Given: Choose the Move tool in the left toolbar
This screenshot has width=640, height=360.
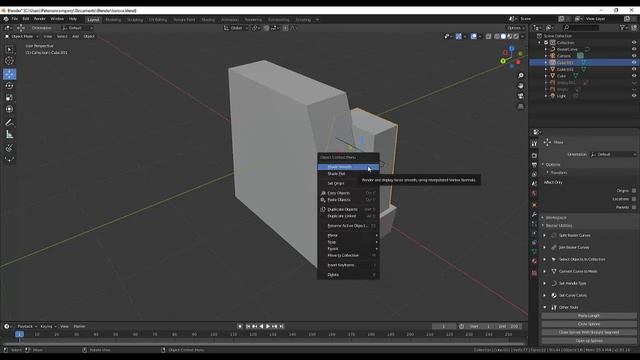Looking at the screenshot, I should pos(9,74).
